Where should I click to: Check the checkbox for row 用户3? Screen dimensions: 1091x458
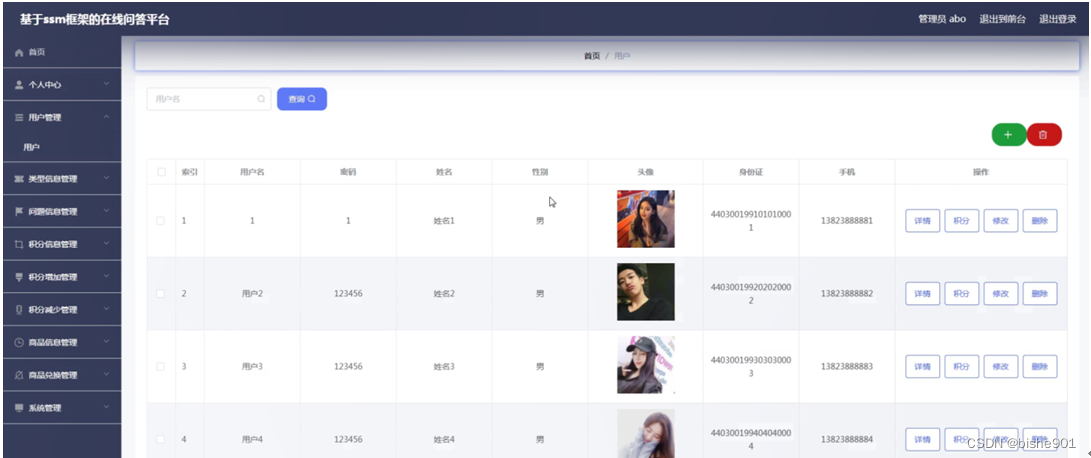coord(161,366)
